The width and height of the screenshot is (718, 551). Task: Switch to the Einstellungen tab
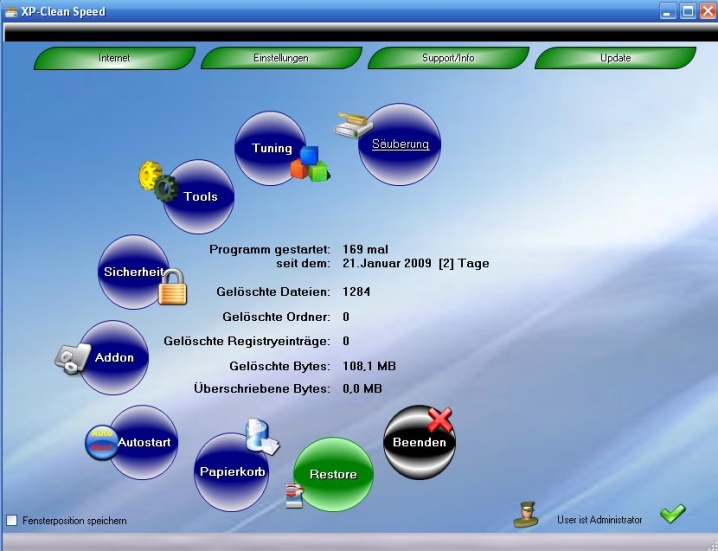click(280, 58)
